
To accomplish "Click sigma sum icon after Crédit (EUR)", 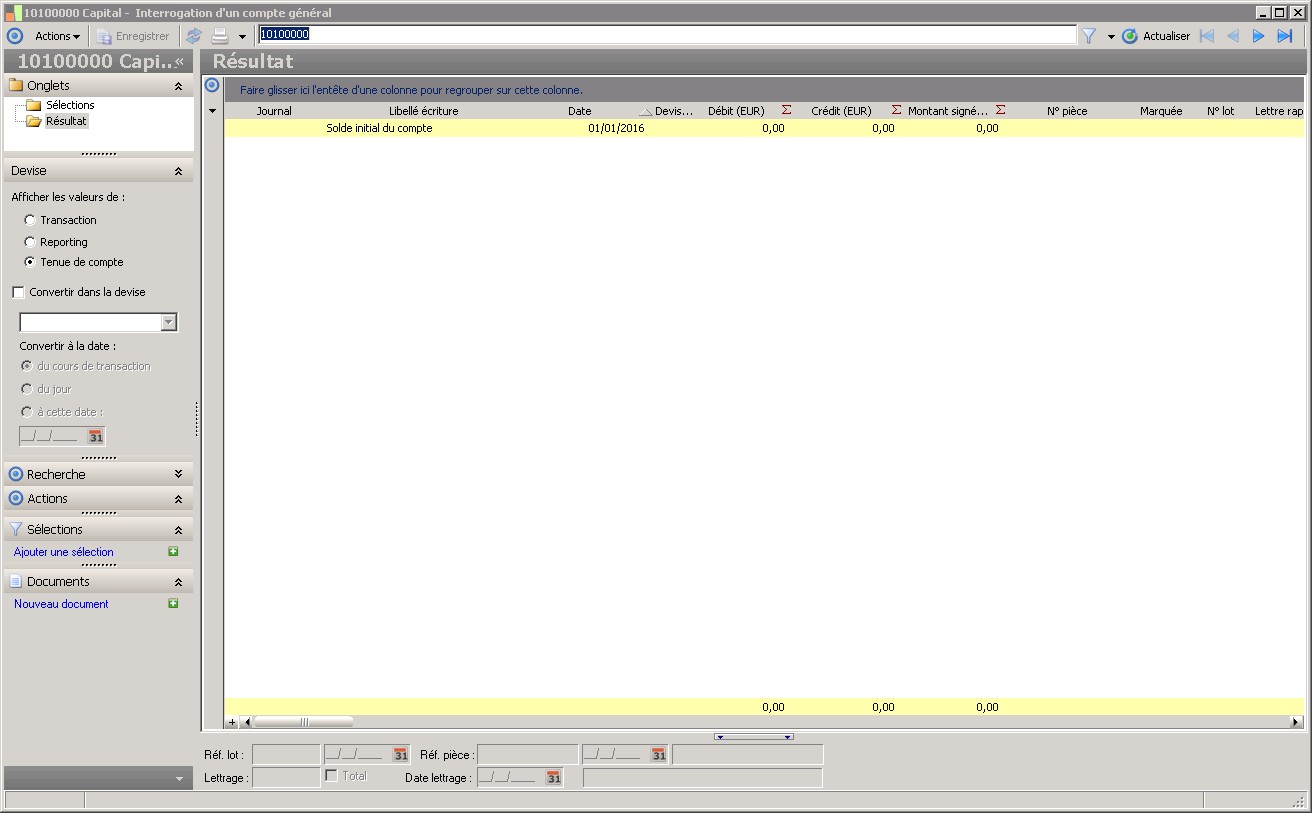I will click(896, 110).
